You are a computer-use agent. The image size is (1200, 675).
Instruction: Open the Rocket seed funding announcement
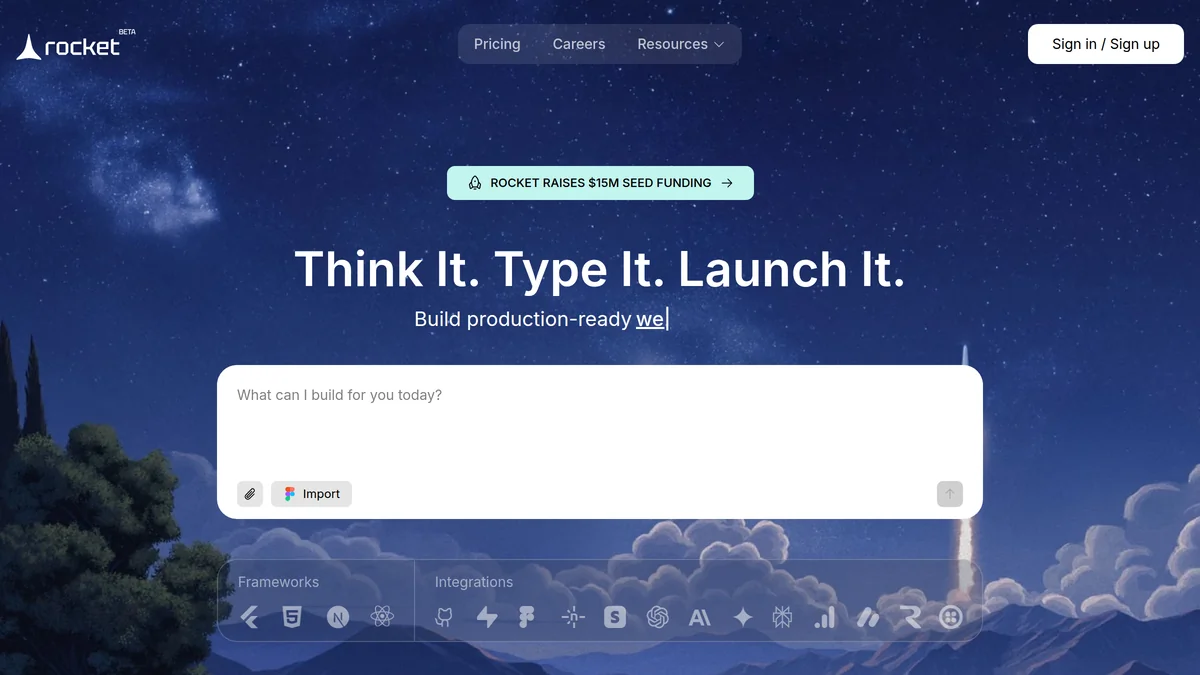[600, 183]
